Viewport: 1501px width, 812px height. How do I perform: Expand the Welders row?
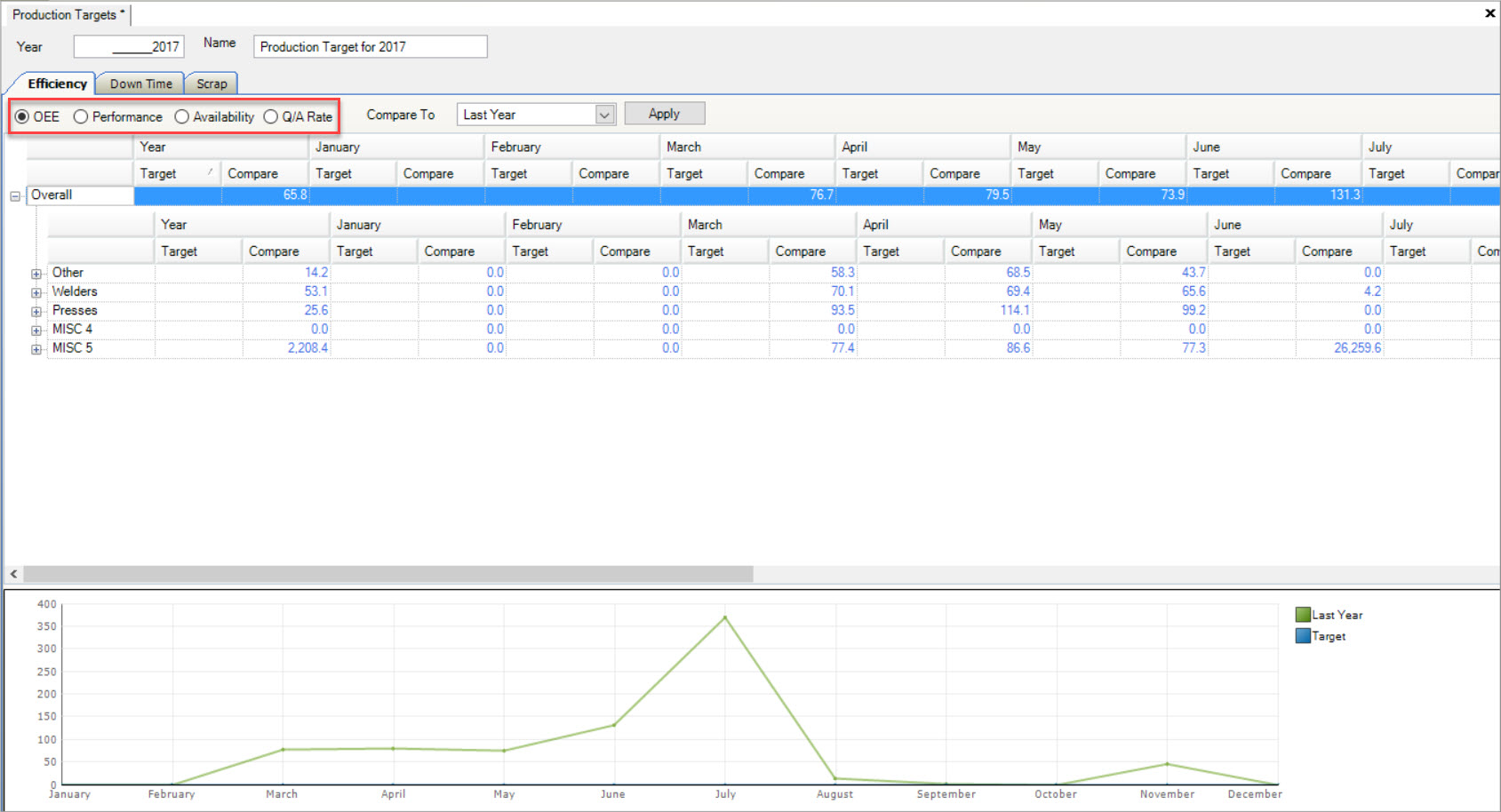(36, 292)
